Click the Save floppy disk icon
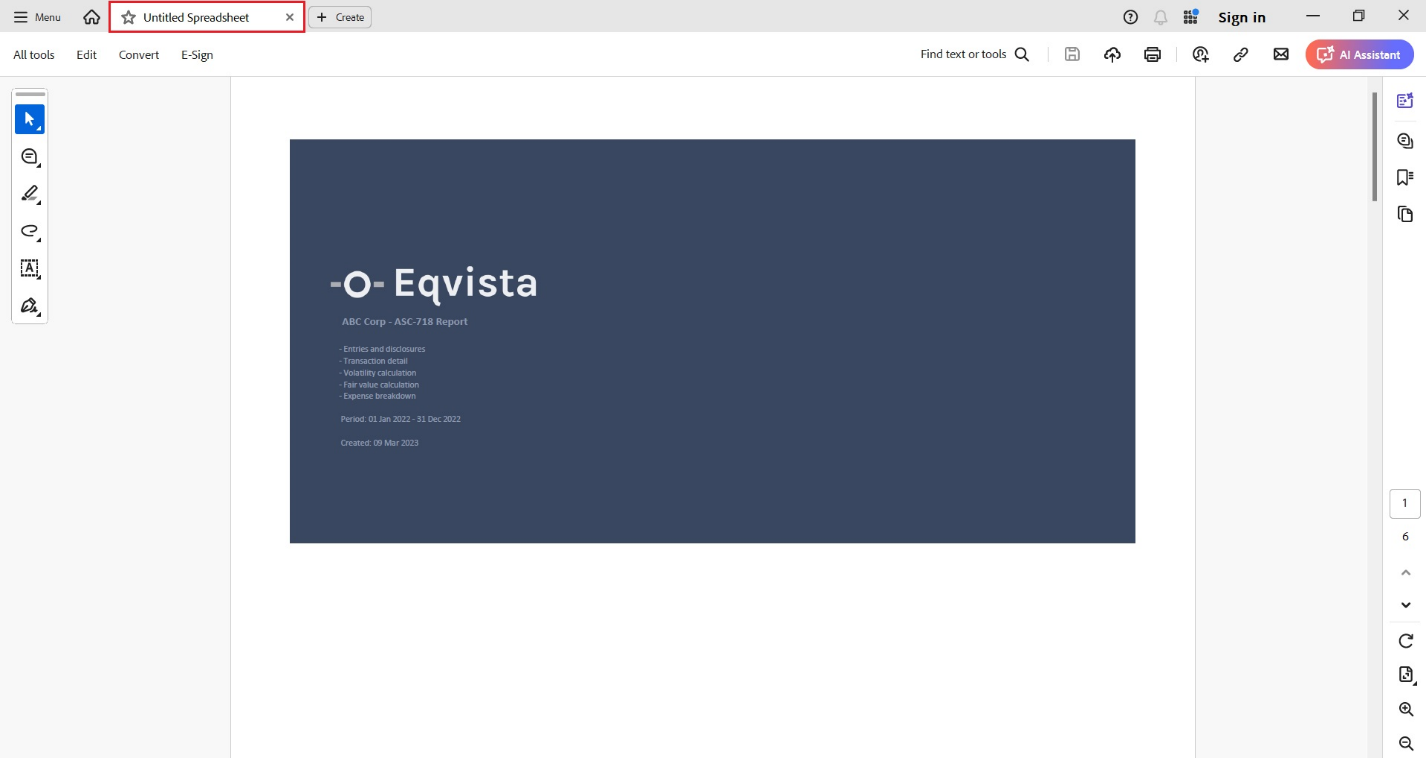 coord(1072,55)
